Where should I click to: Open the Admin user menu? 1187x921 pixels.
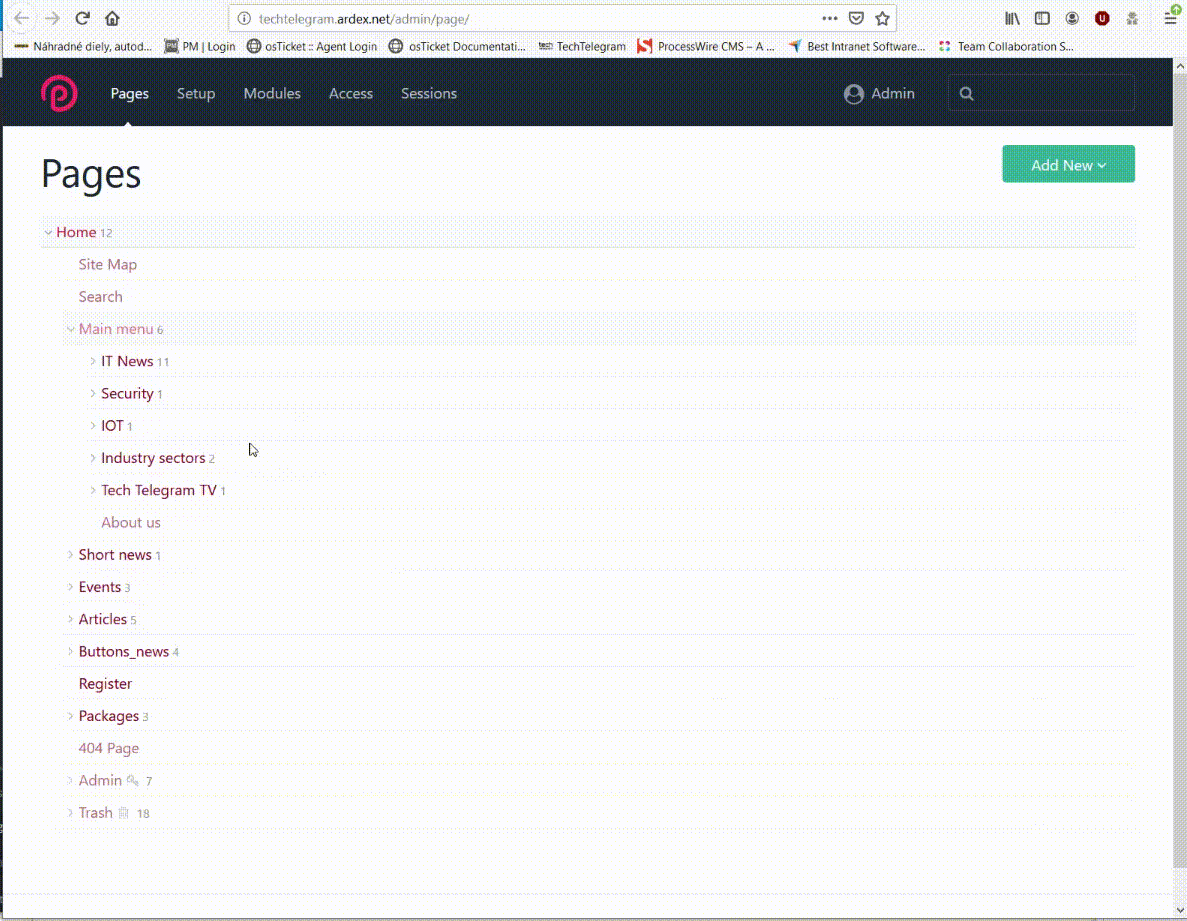click(x=880, y=94)
